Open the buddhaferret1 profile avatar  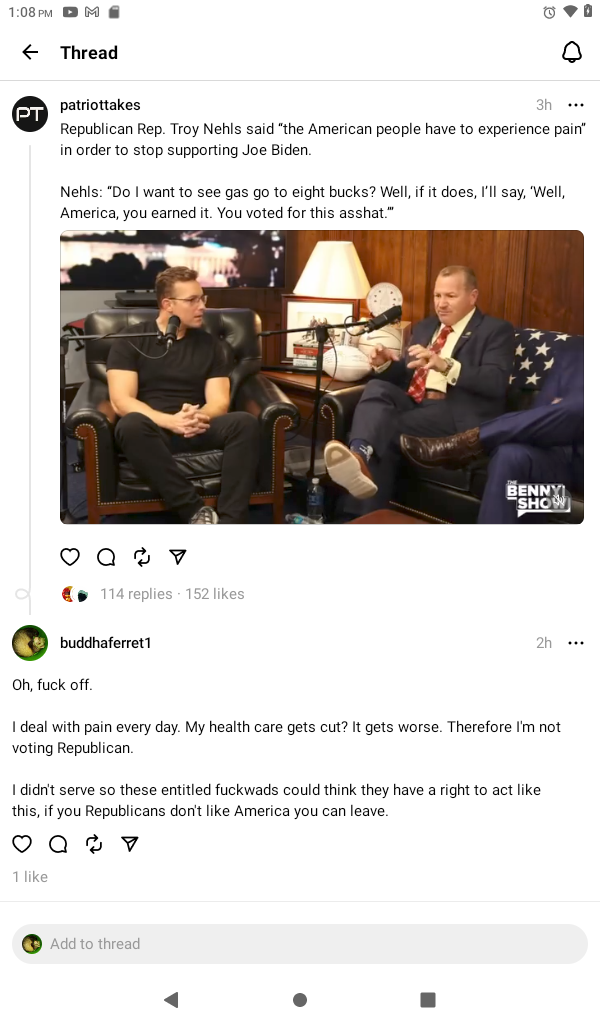click(30, 643)
